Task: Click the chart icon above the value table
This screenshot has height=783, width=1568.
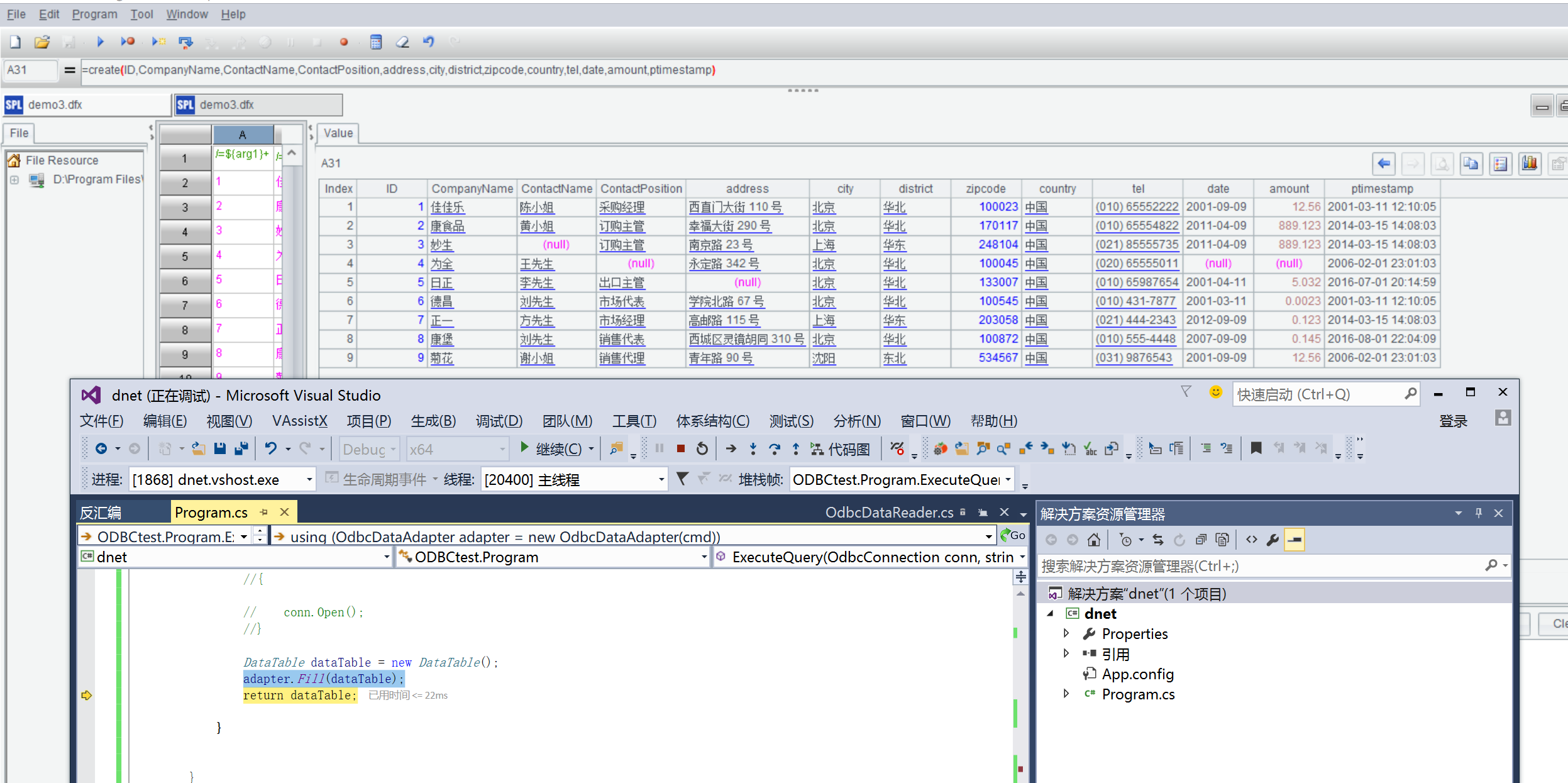Action: click(1529, 164)
